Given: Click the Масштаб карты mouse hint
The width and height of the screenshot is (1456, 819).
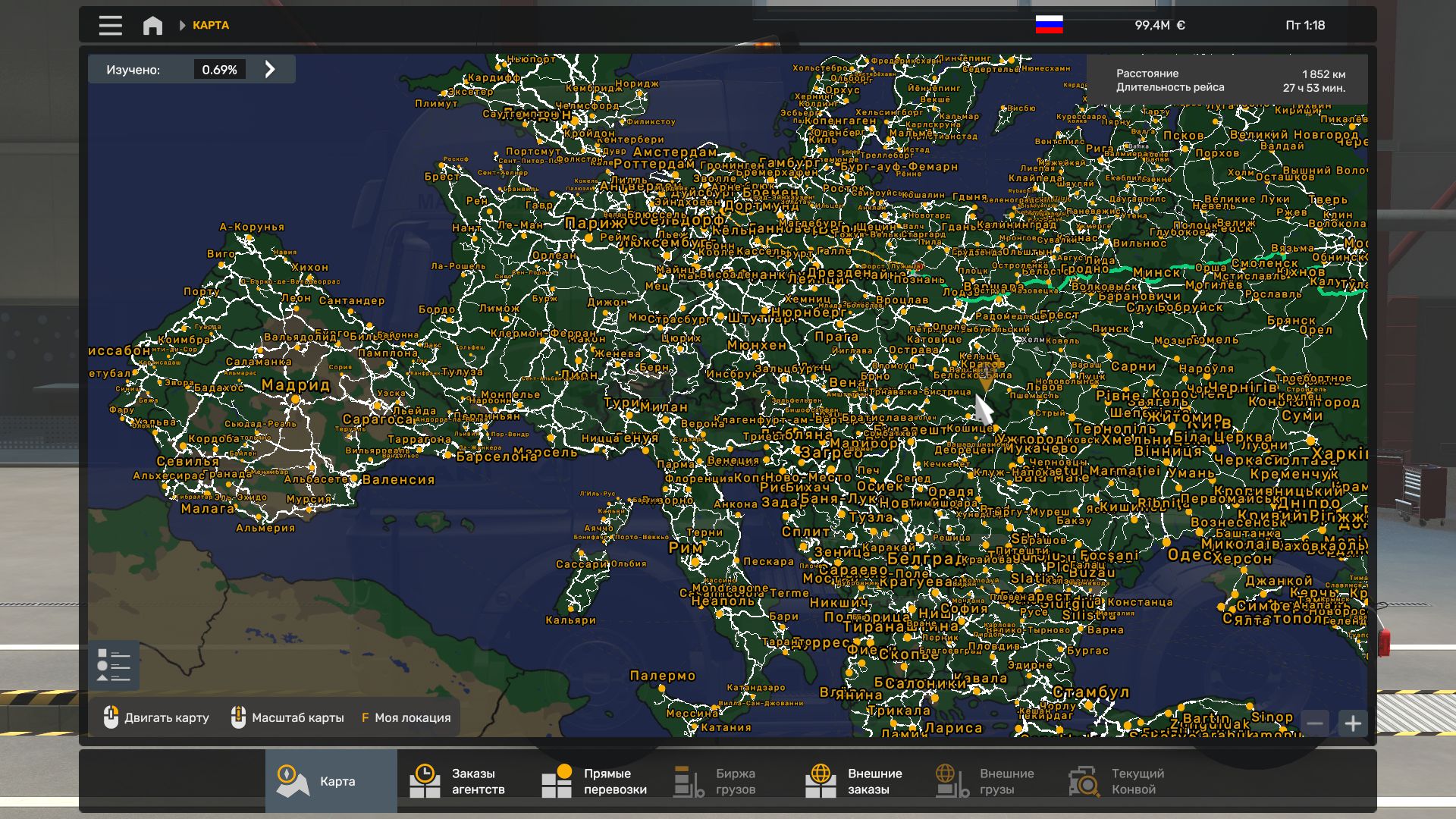Looking at the screenshot, I should (x=287, y=717).
